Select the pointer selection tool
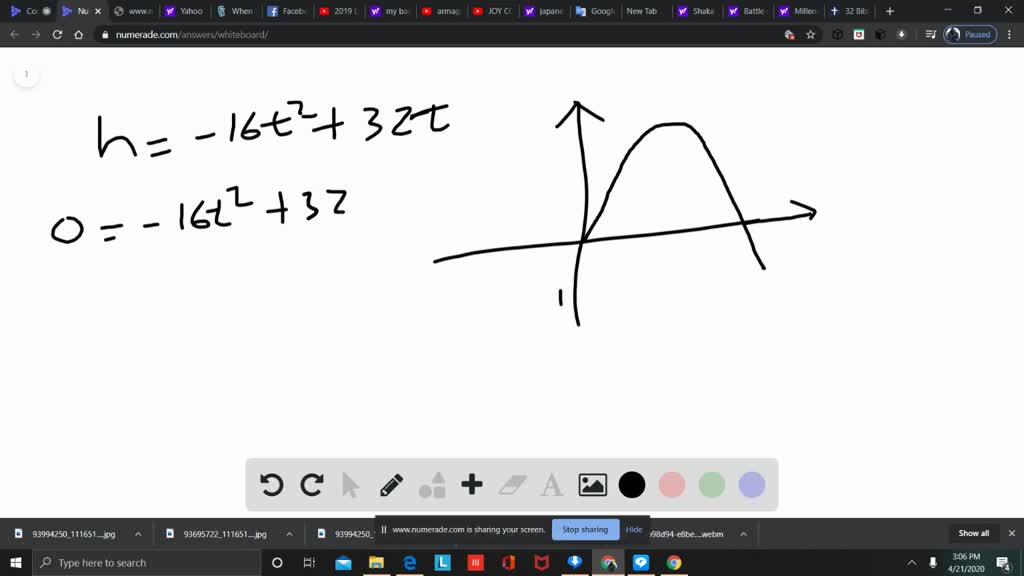This screenshot has width=1024, height=576. click(351, 484)
